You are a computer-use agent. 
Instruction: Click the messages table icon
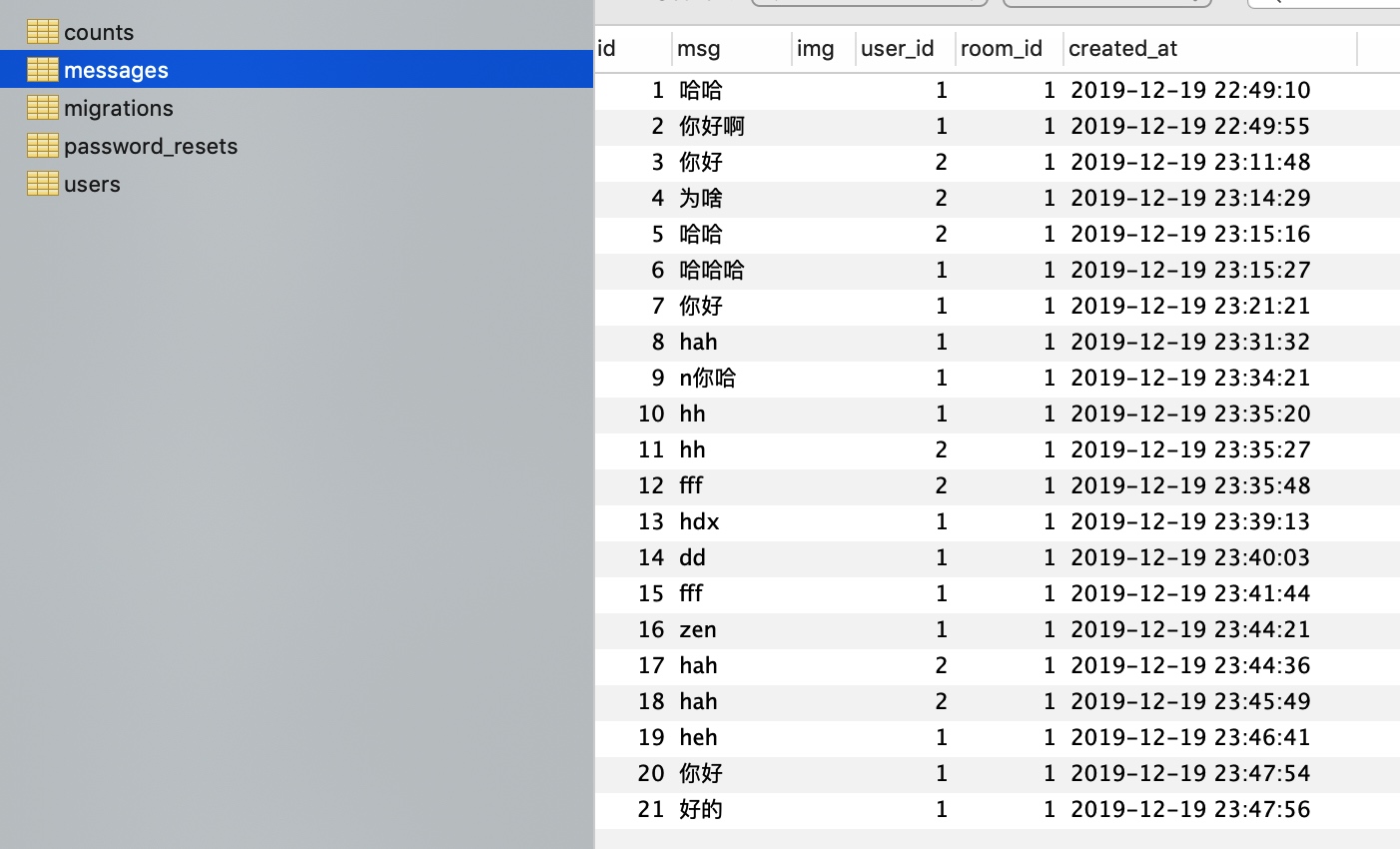pyautogui.click(x=43, y=70)
